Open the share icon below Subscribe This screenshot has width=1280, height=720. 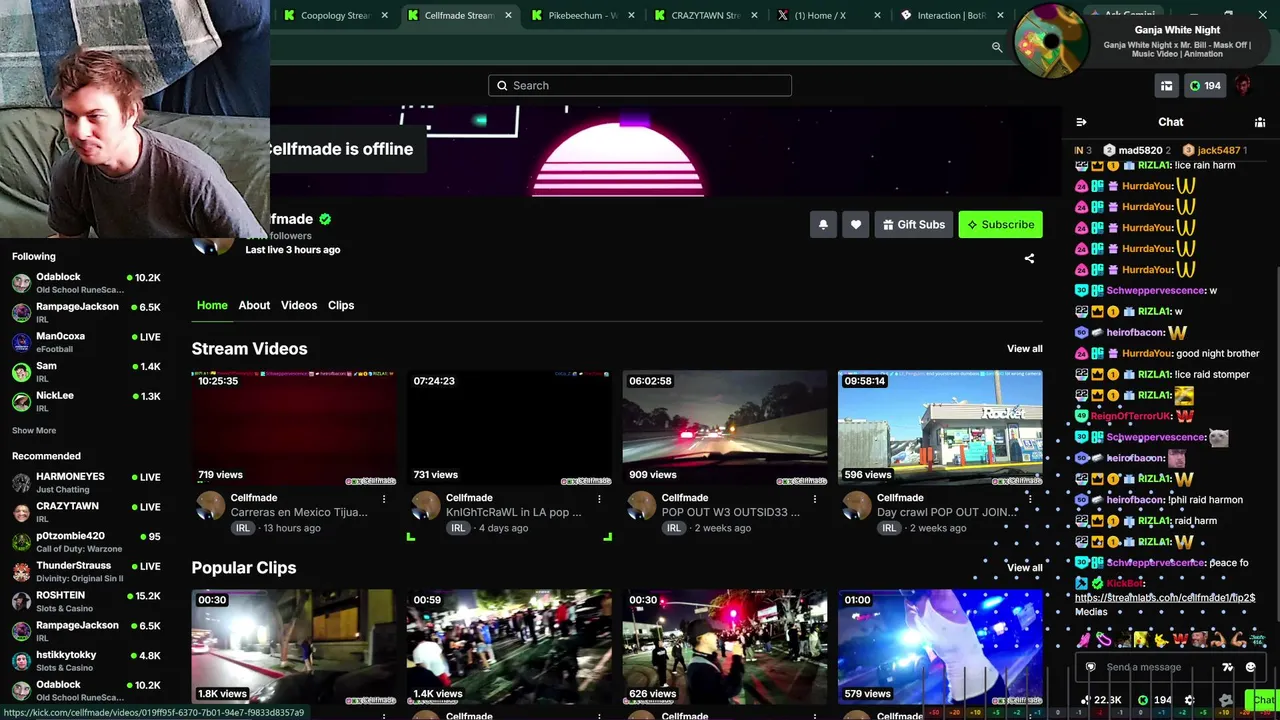click(1029, 258)
